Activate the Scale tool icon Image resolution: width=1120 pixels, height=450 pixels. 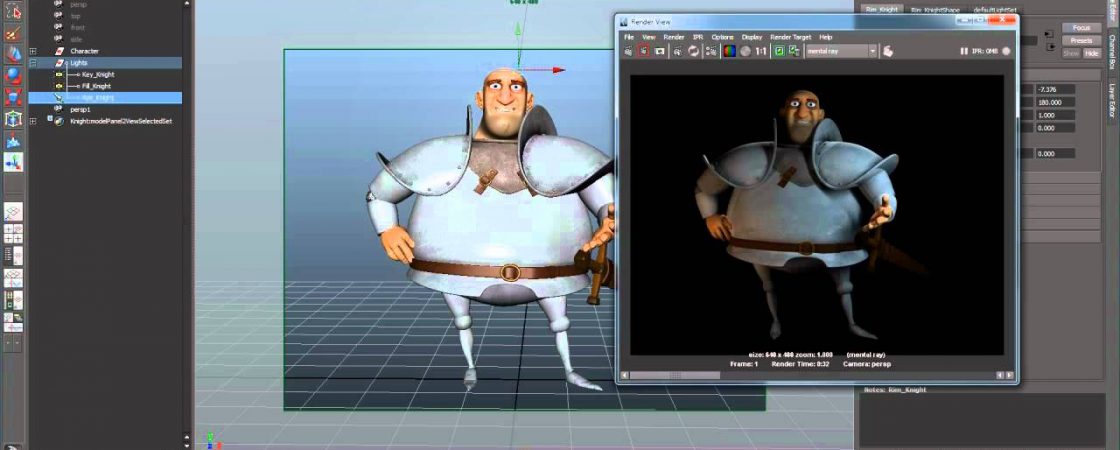click(14, 97)
